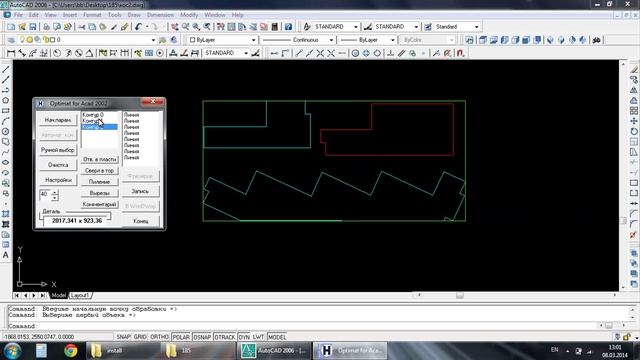Click the Запись button

pyautogui.click(x=140, y=191)
